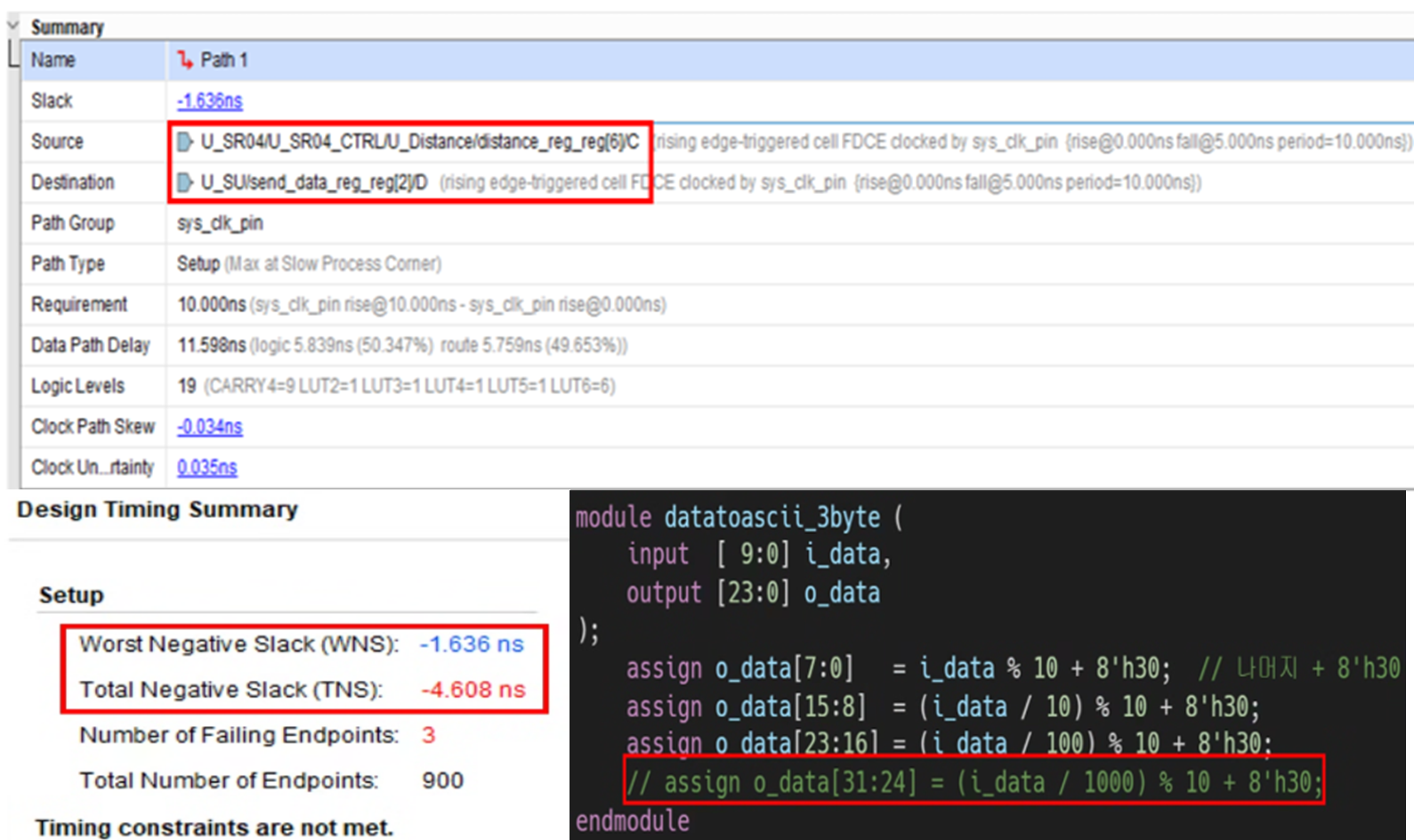Select the destination send_data_reg_reg[2]/D text
1414x840 pixels.
click(314, 182)
